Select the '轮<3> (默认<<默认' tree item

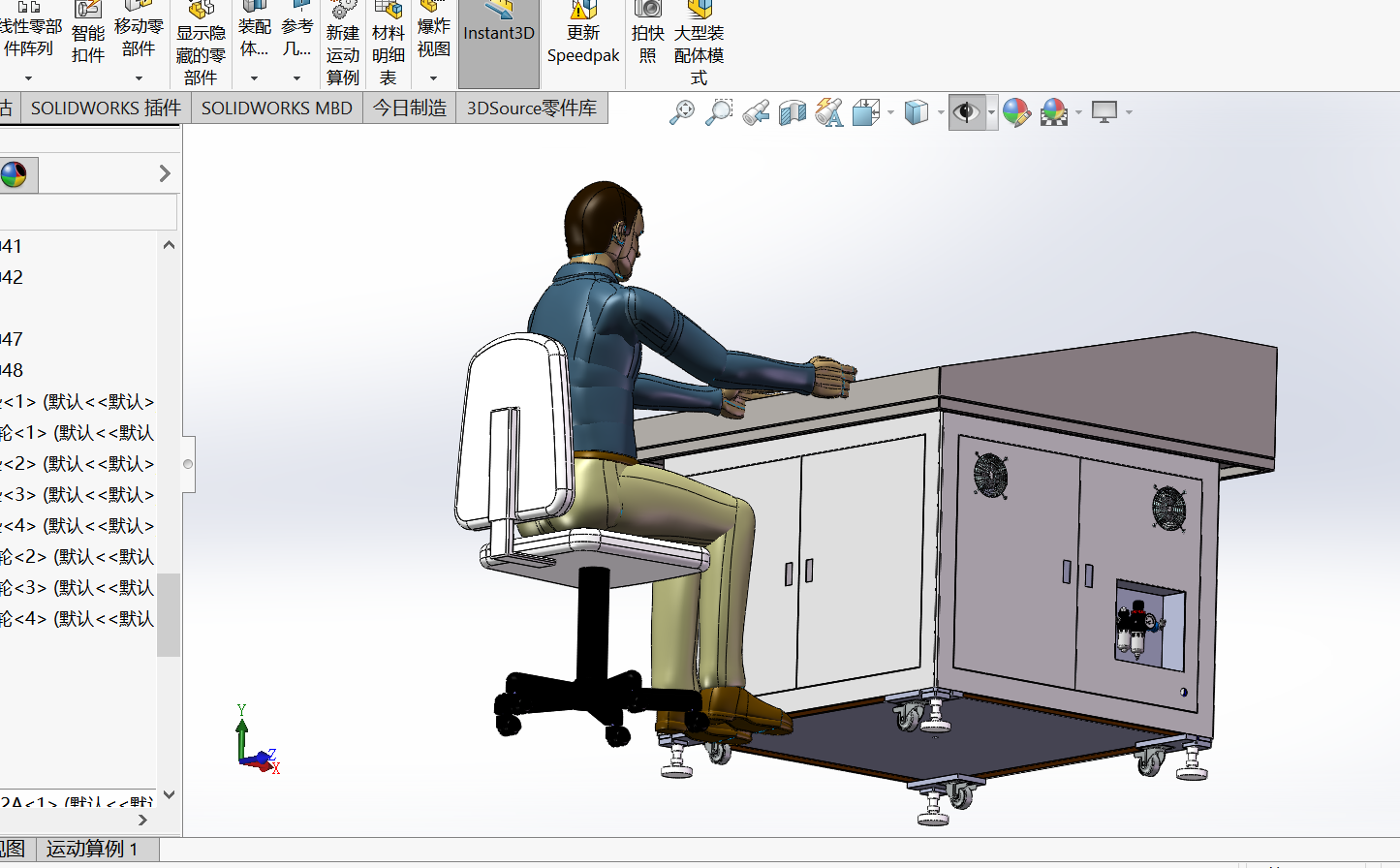coord(78,587)
